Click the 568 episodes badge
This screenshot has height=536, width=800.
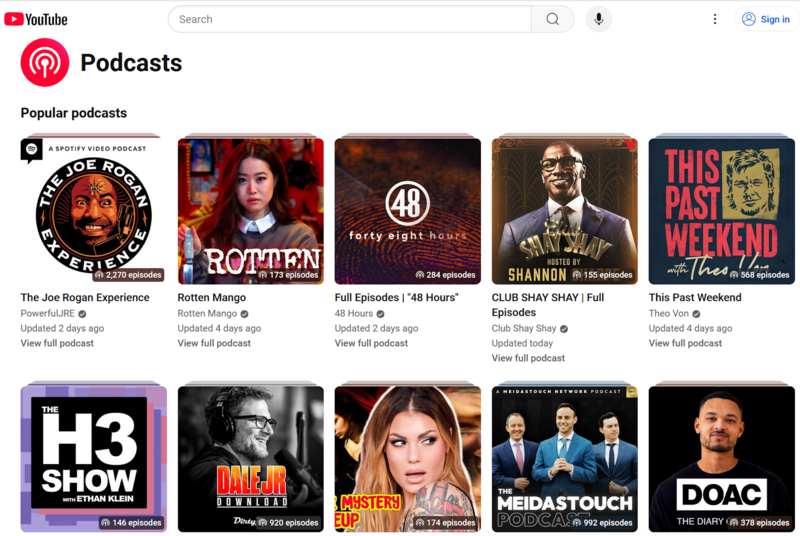(x=760, y=275)
